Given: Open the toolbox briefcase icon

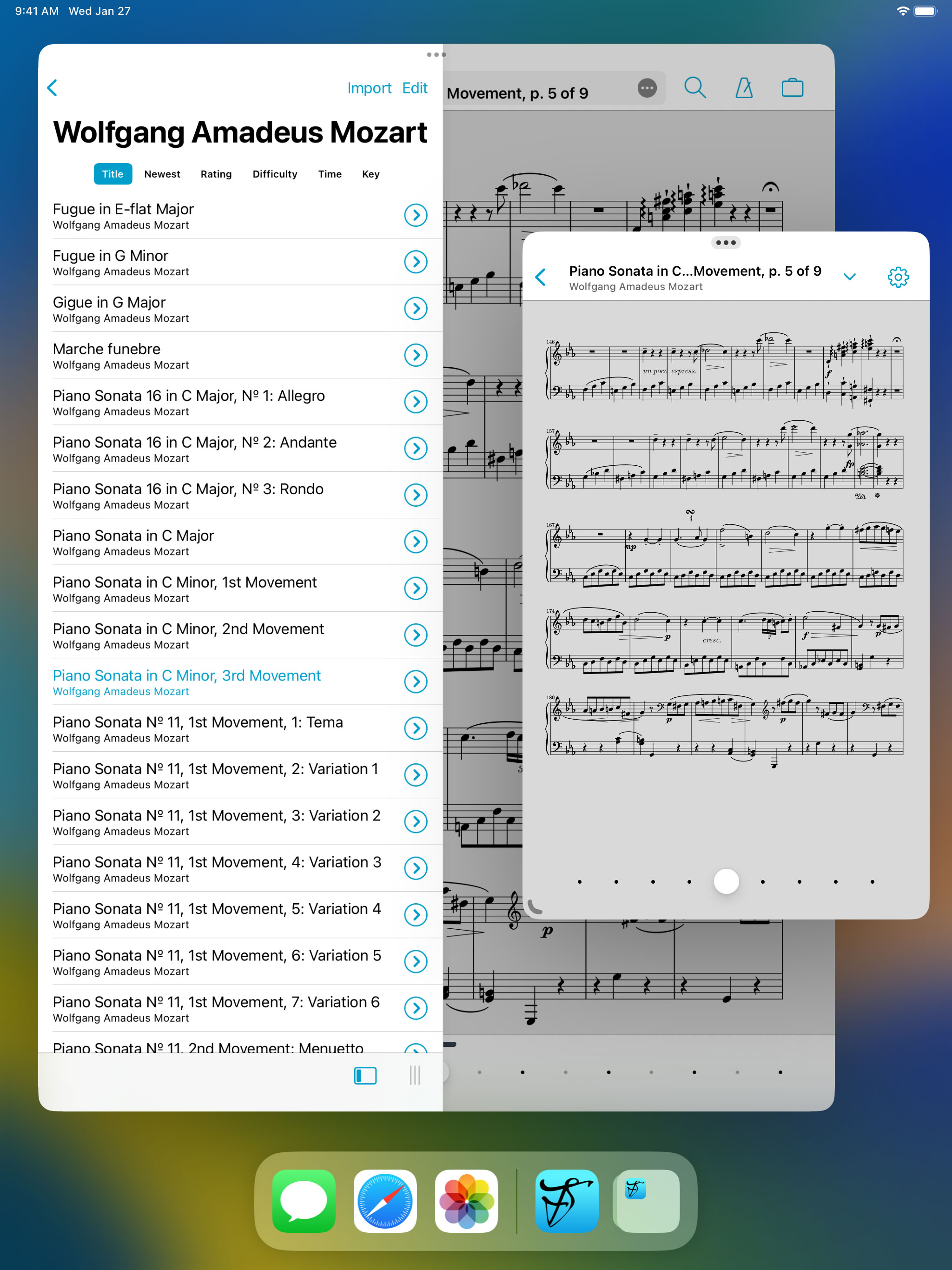Looking at the screenshot, I should pyautogui.click(x=793, y=88).
